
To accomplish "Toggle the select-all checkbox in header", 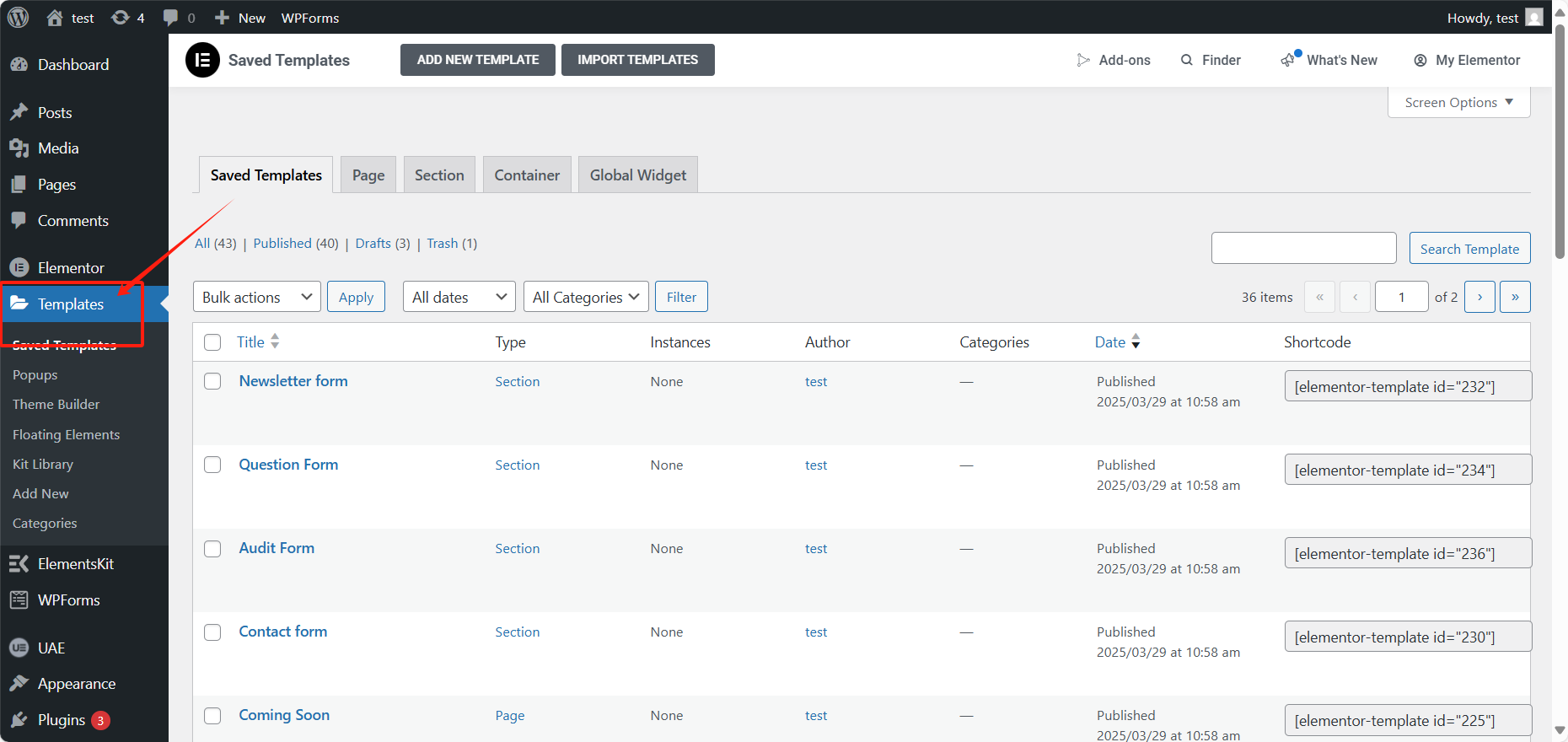I will coord(212,342).
